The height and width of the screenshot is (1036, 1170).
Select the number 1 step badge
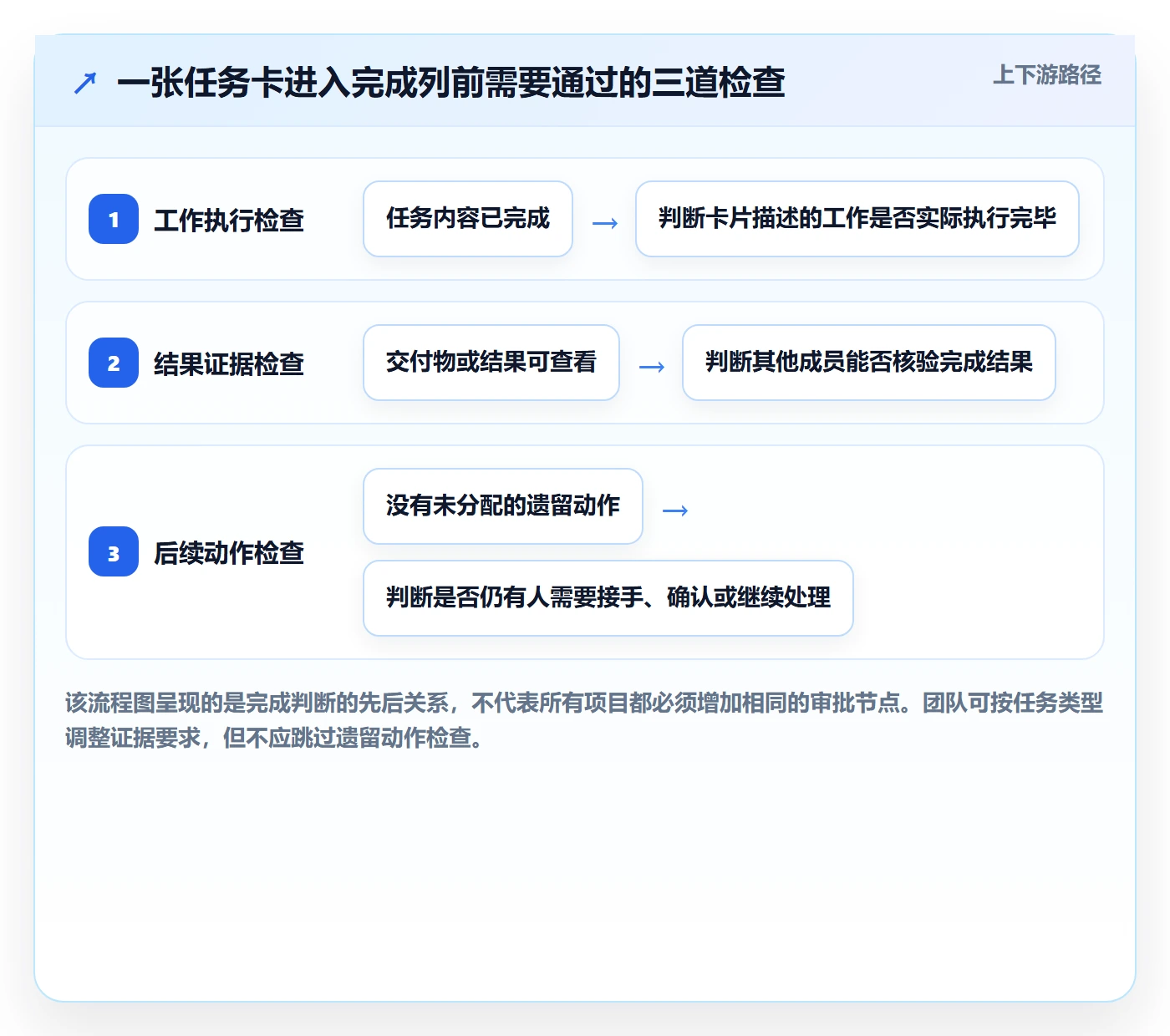click(x=114, y=219)
